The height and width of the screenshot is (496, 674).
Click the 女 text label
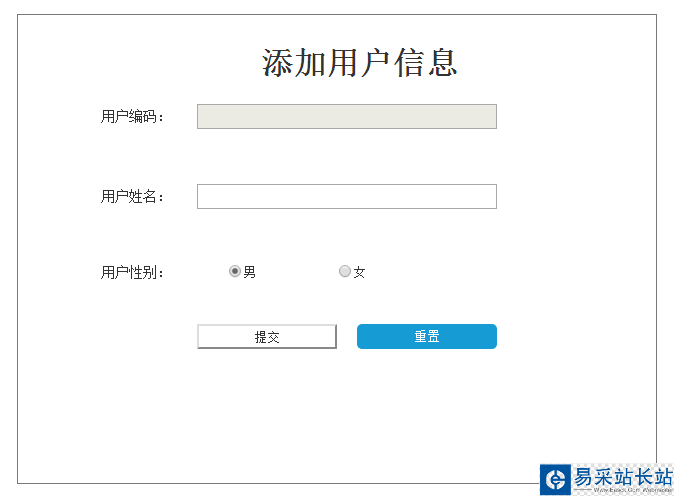click(360, 272)
